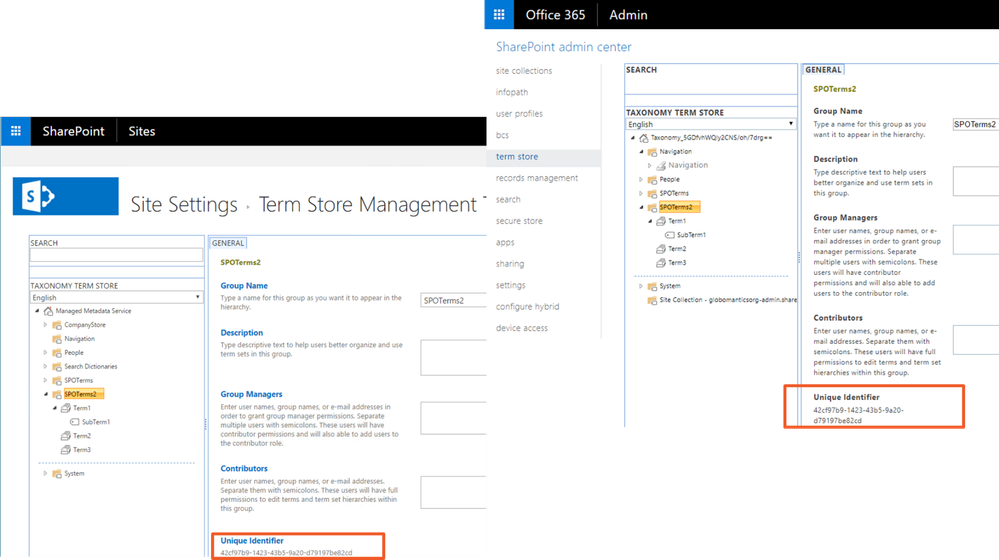999x560 pixels.
Task: Select GENERAL tab in Site Settings
Action: coord(228,243)
